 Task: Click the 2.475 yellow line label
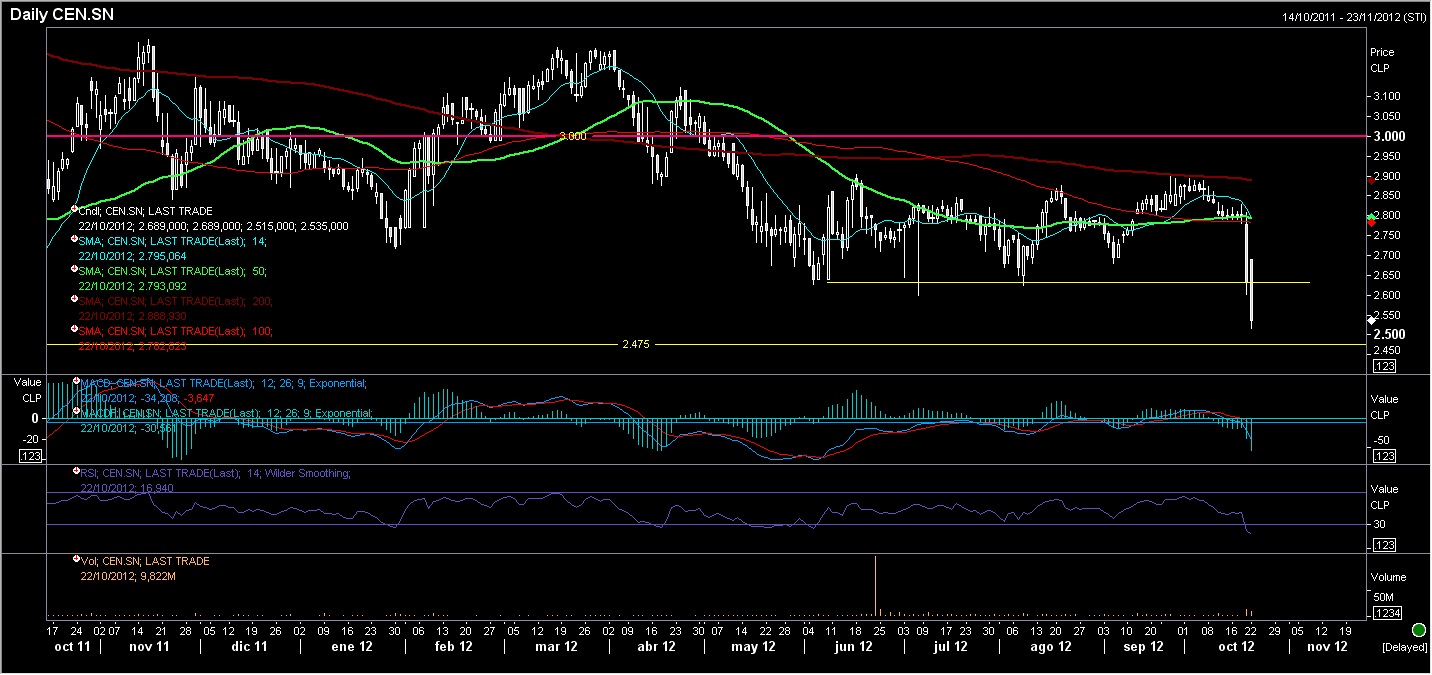tap(636, 344)
